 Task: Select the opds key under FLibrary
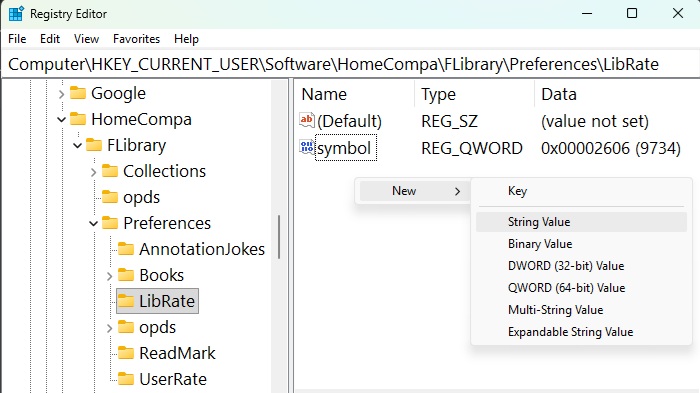[x=141, y=197]
